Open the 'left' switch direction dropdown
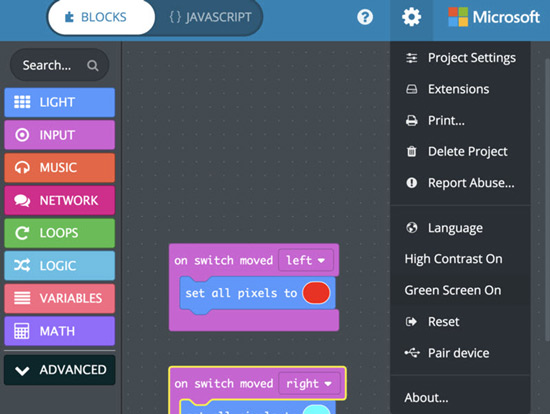550x414 pixels. [x=306, y=260]
